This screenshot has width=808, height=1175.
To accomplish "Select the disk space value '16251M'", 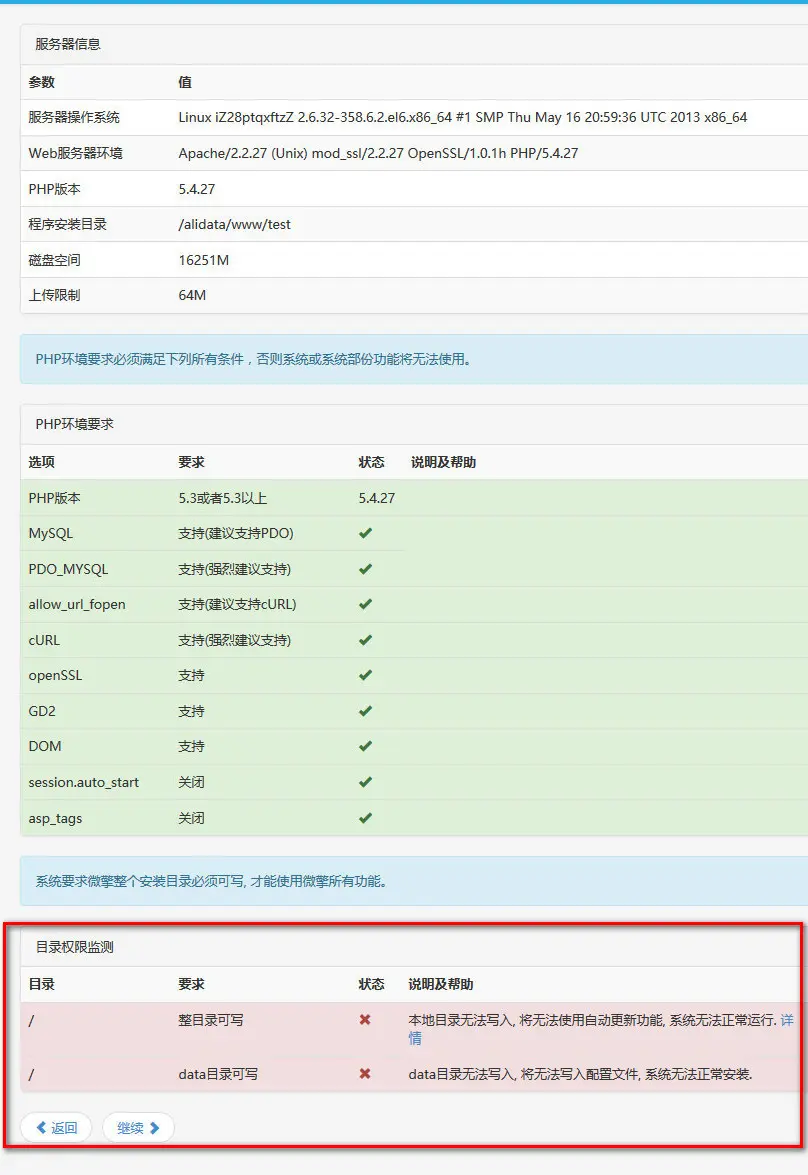I will 204,260.
